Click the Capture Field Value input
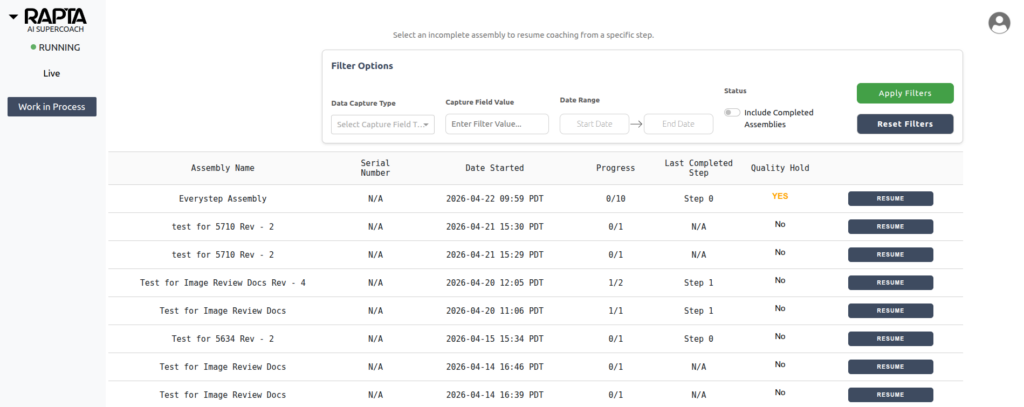Image resolution: width=1024 pixels, height=407 pixels. [497, 124]
